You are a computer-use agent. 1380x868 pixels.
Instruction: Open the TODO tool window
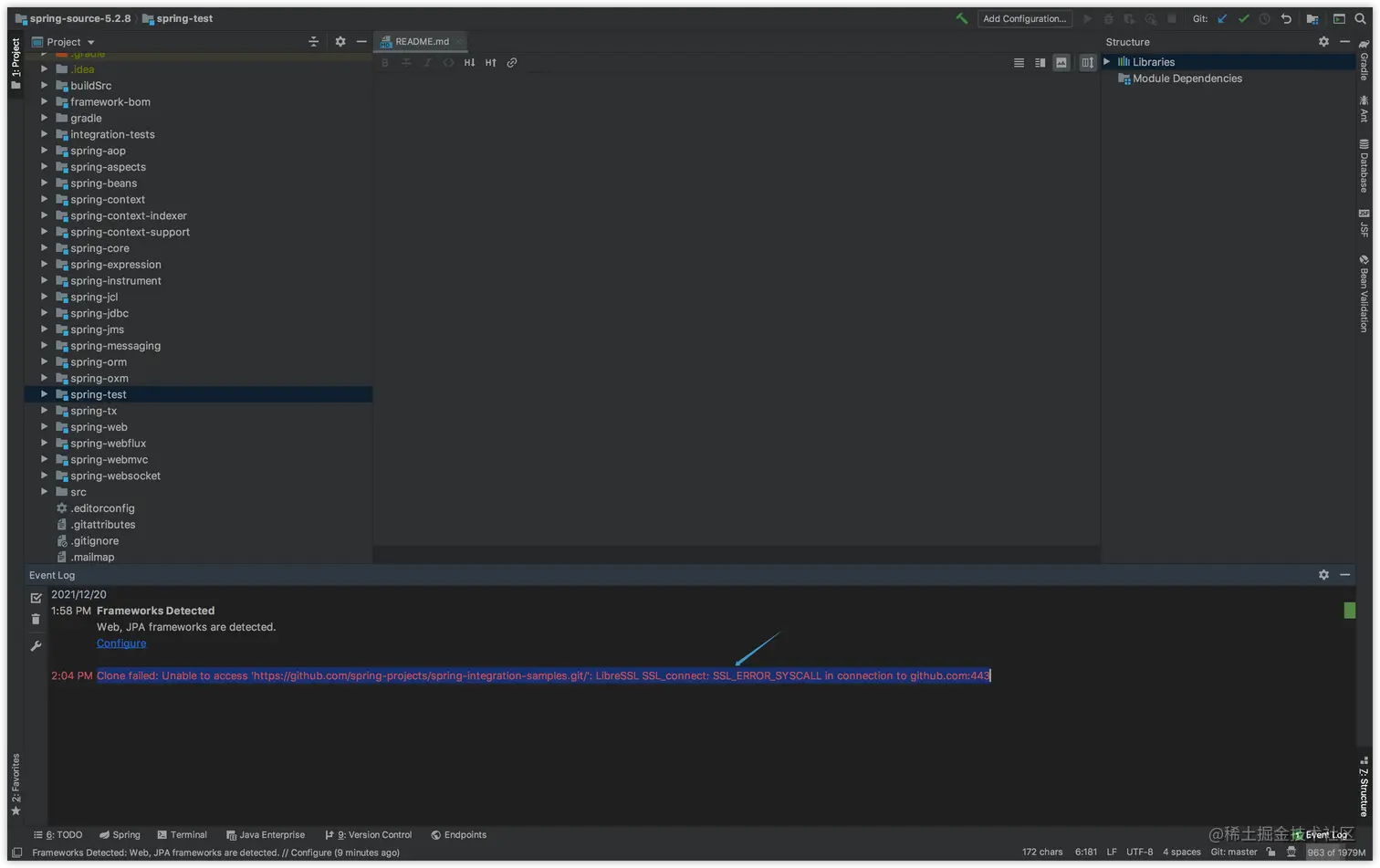pyautogui.click(x=57, y=835)
